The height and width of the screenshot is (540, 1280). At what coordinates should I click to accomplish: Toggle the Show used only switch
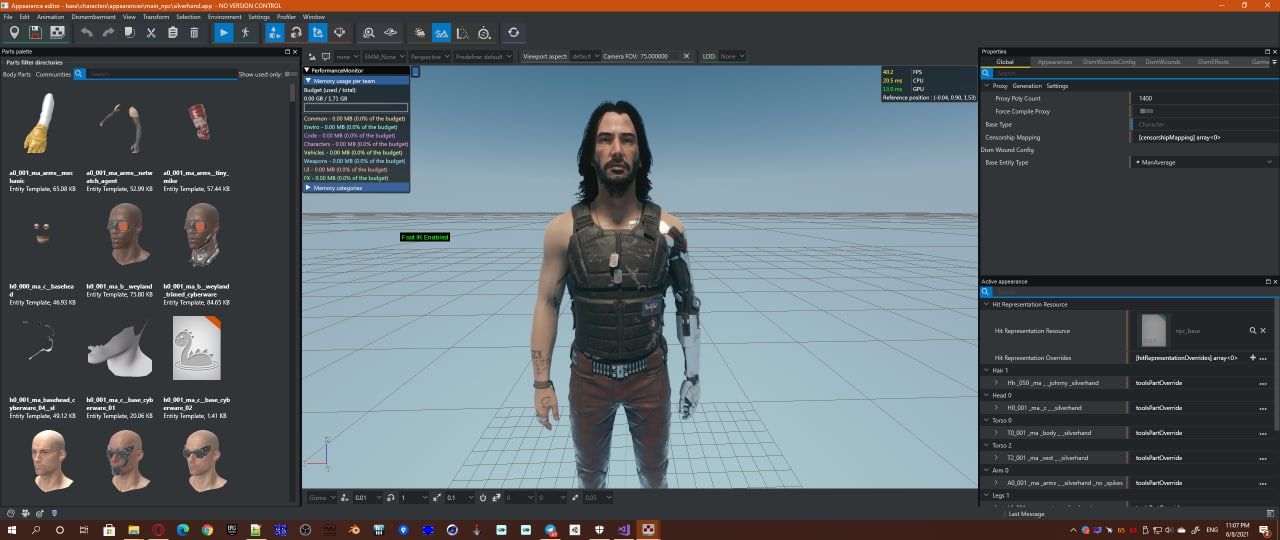tap(291, 74)
